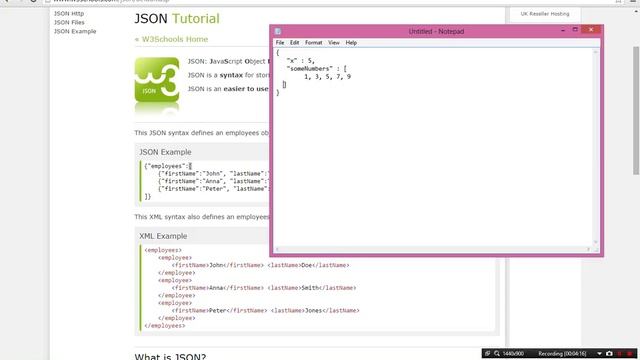Viewport: 640px width, 360px height.
Task: Click Notepad's vertical scrollbar up arrow
Action: tap(596, 52)
